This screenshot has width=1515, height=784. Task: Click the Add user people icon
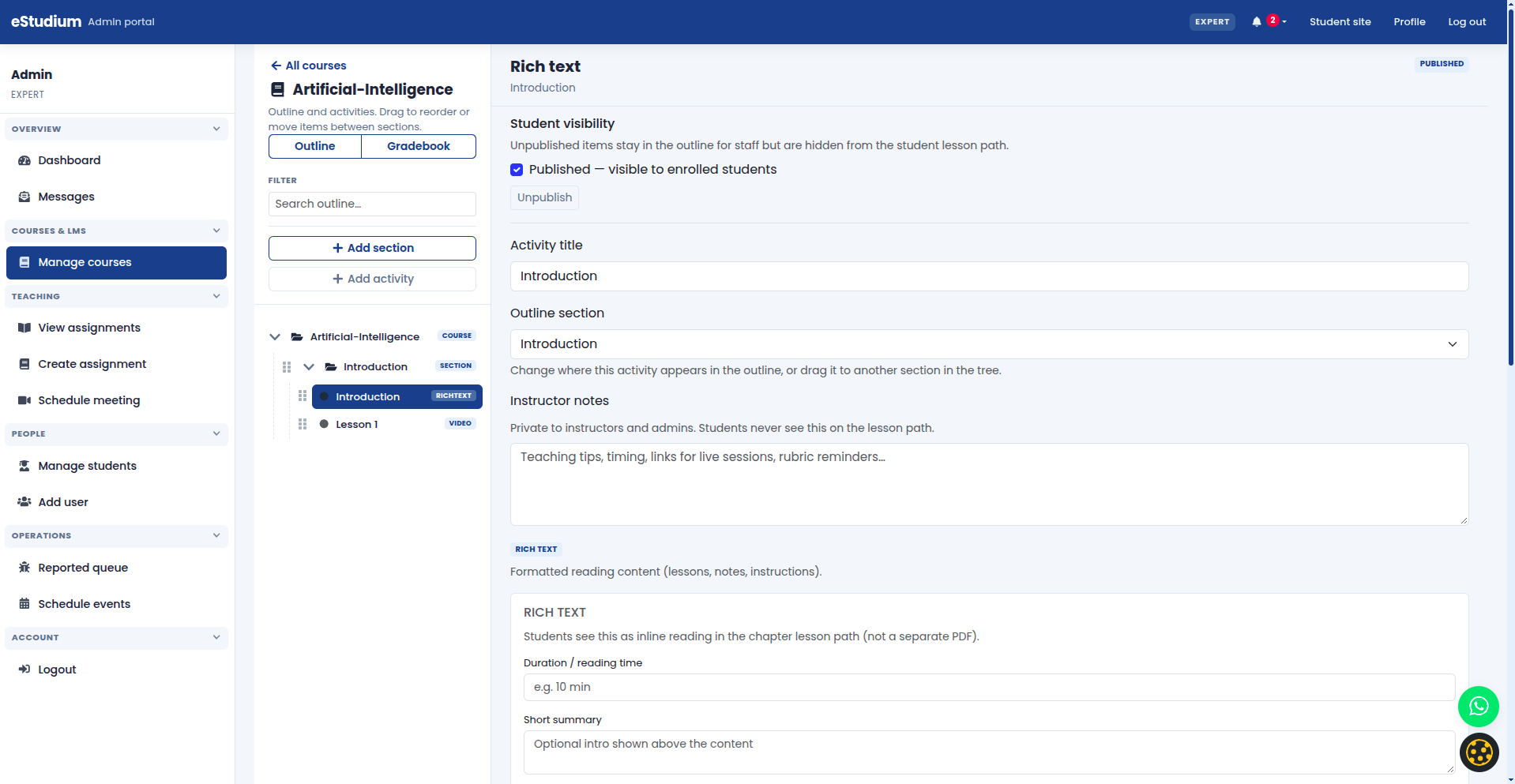tap(24, 502)
